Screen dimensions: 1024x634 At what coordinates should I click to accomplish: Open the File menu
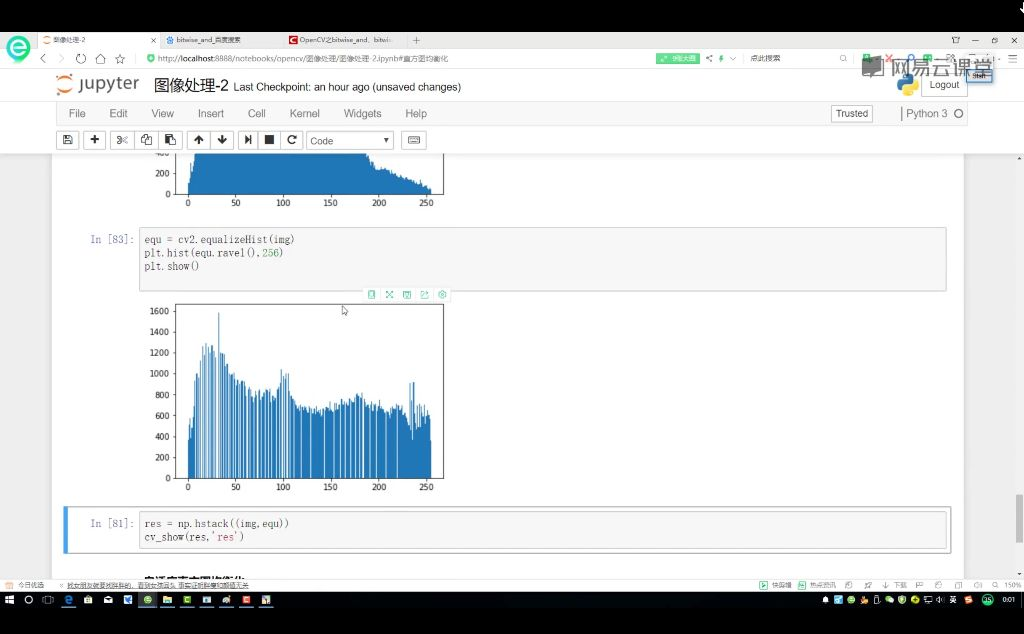(77, 114)
